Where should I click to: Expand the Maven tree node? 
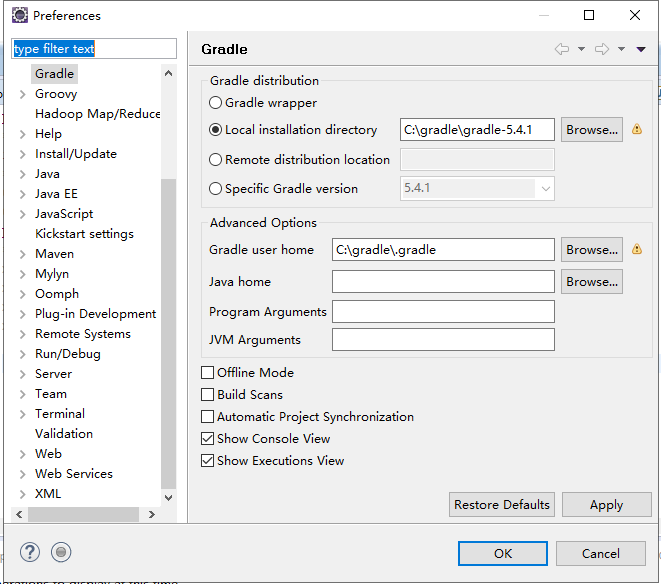(x=23, y=254)
